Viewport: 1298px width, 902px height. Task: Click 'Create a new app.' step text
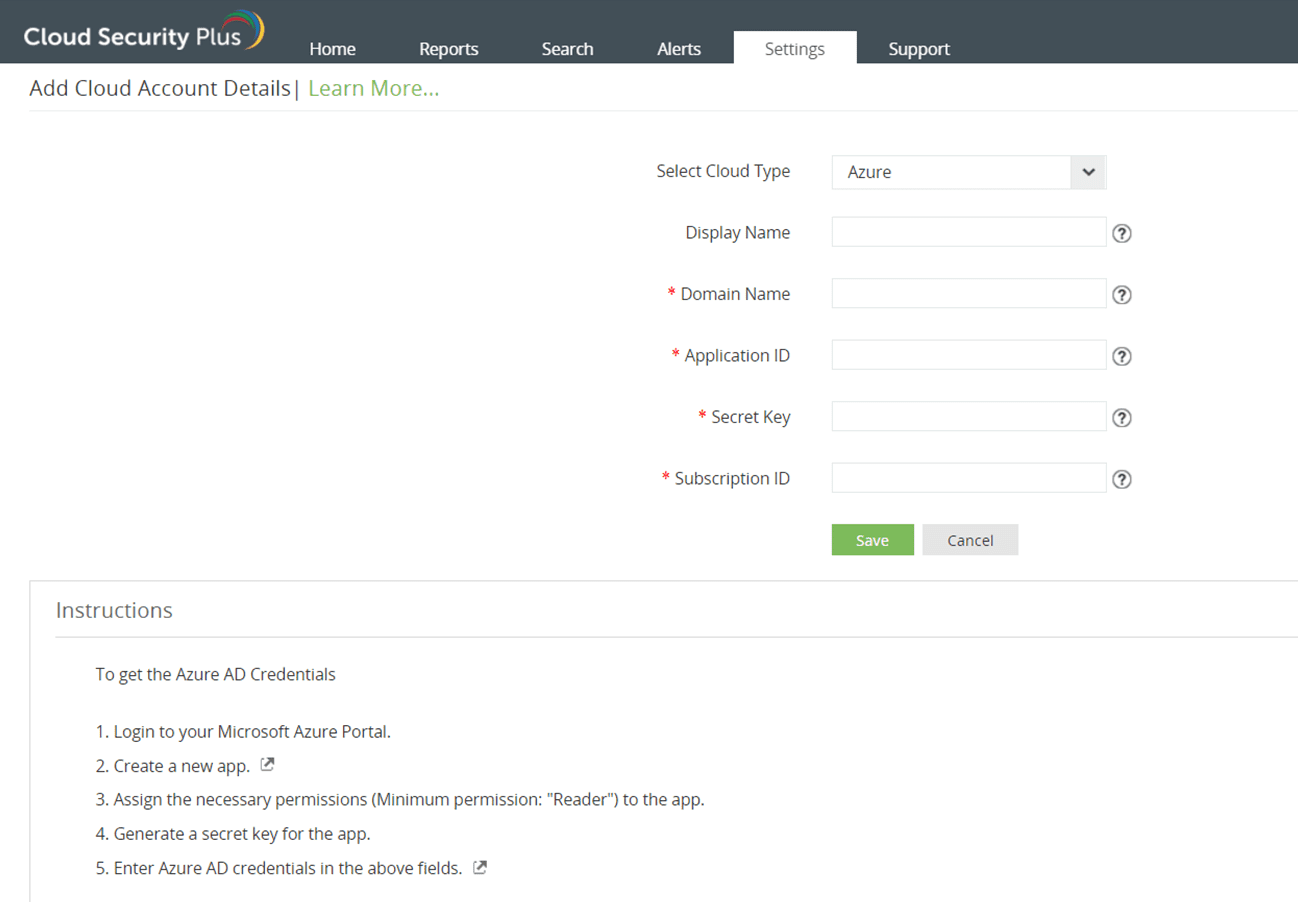pyautogui.click(x=173, y=766)
